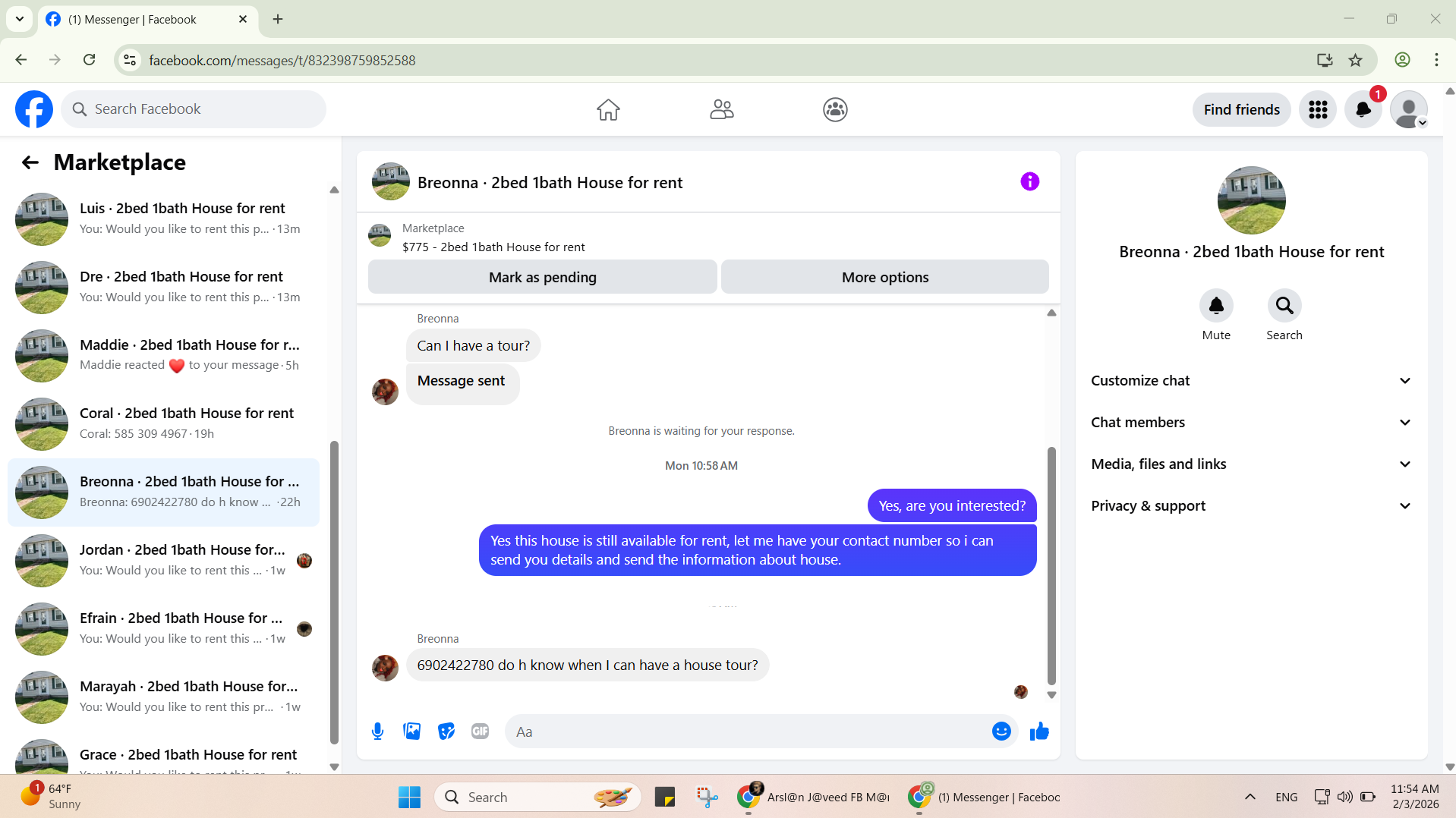This screenshot has width=1456, height=818.
Task: Go back from Marketplace chats list
Action: tap(30, 162)
